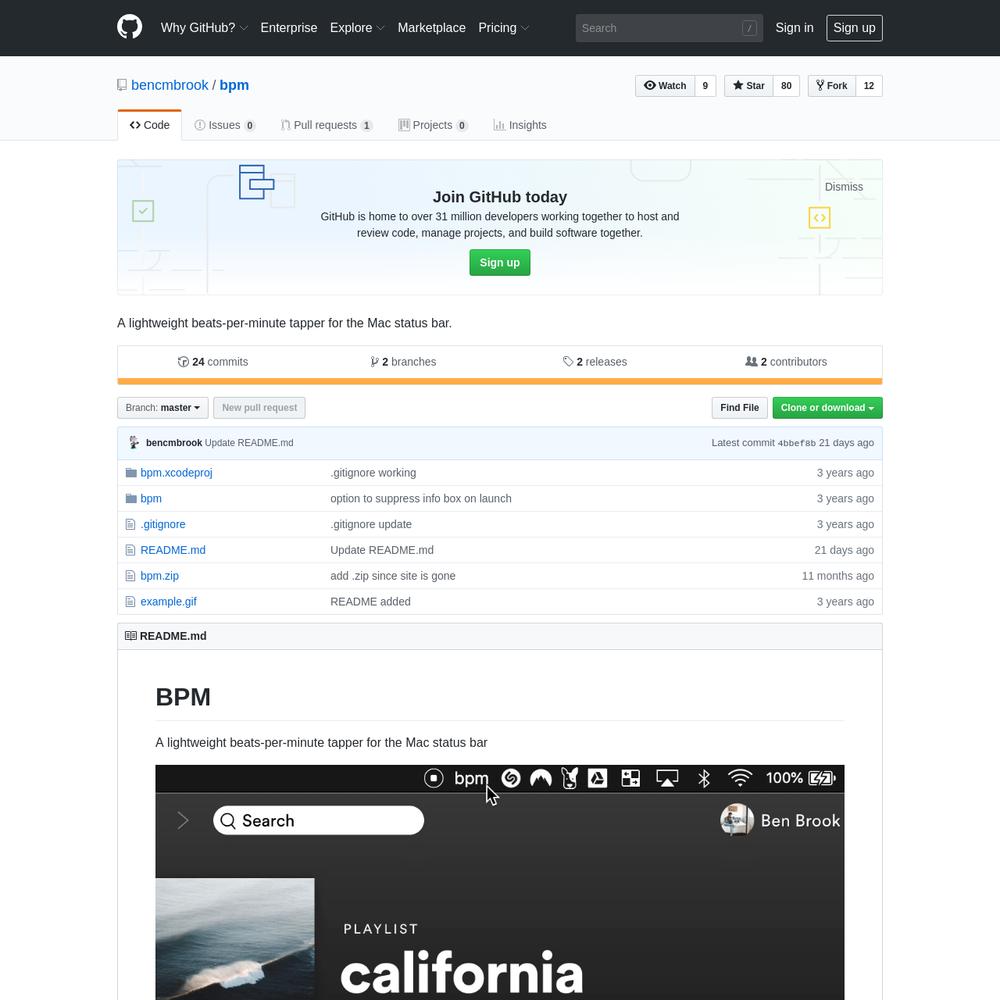The image size is (1000, 1000).
Task: Click the GitHub Octocat logo
Action: (129, 27)
